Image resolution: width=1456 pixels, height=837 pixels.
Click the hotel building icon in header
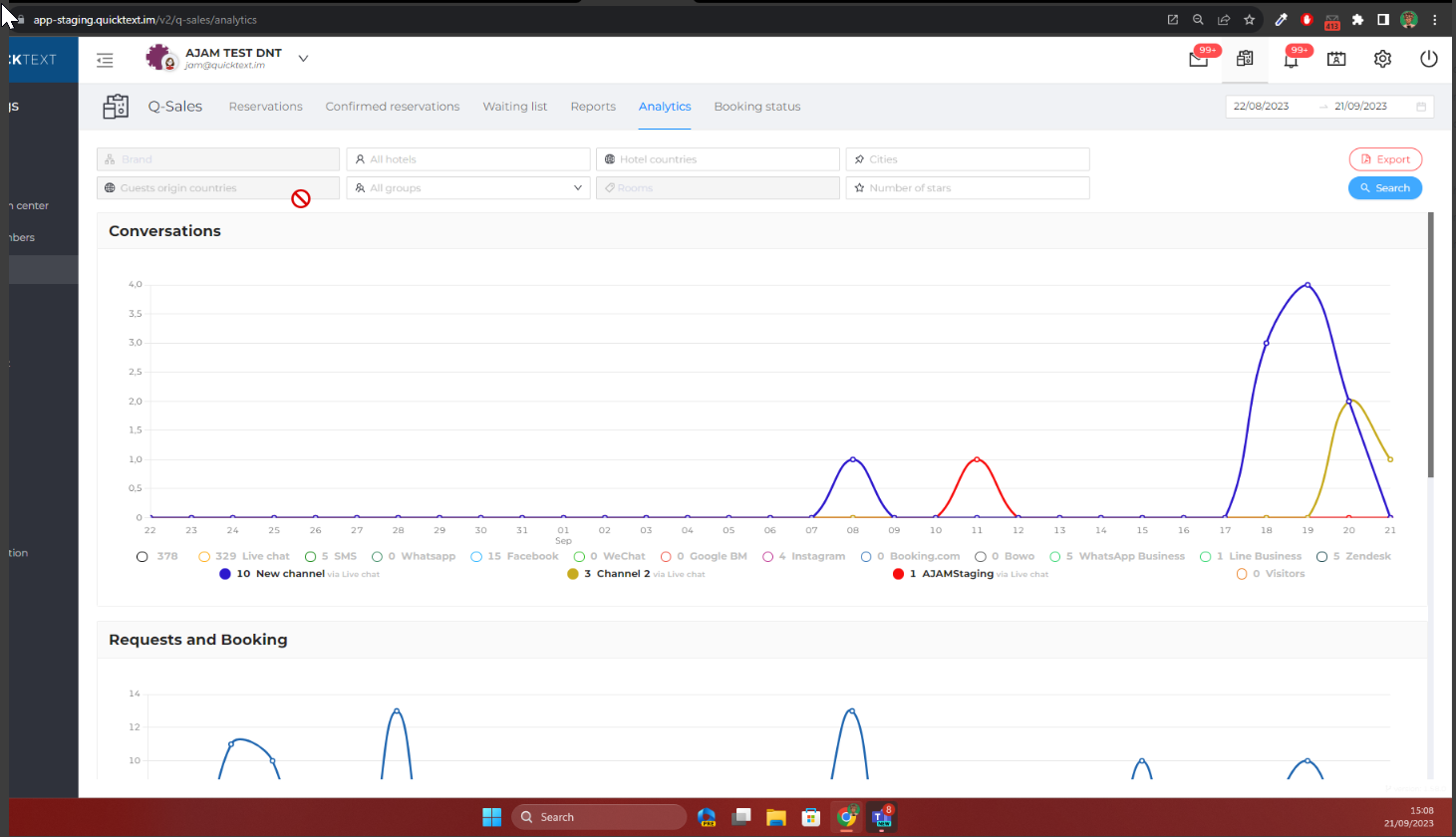click(1245, 60)
